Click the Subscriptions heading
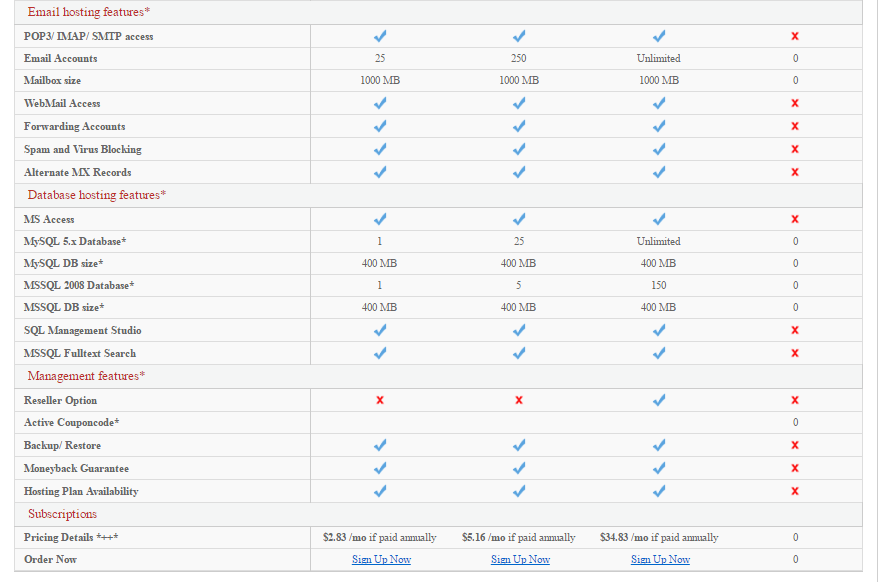This screenshot has width=878, height=582. [62, 514]
